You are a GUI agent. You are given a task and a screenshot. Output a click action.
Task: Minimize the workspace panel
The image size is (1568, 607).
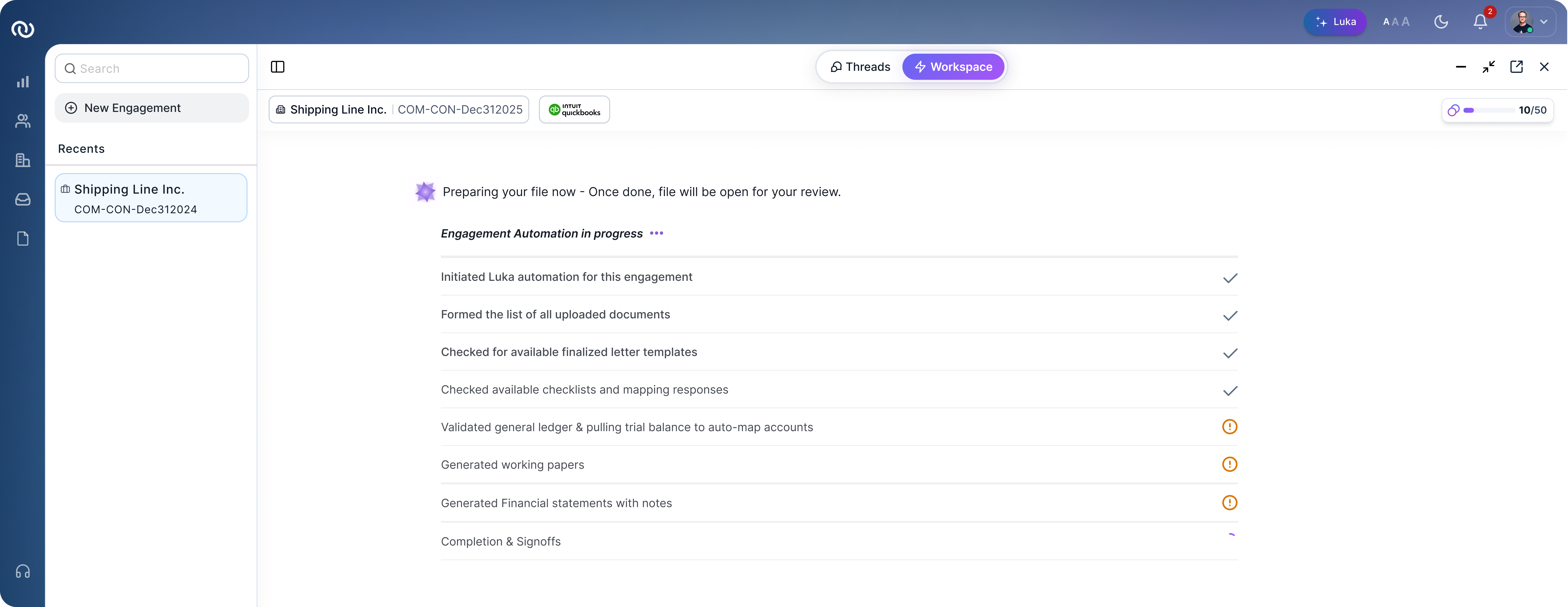[x=1461, y=67]
